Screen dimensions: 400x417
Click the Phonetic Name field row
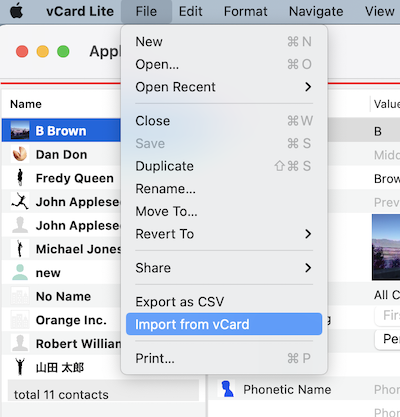click(x=304, y=389)
